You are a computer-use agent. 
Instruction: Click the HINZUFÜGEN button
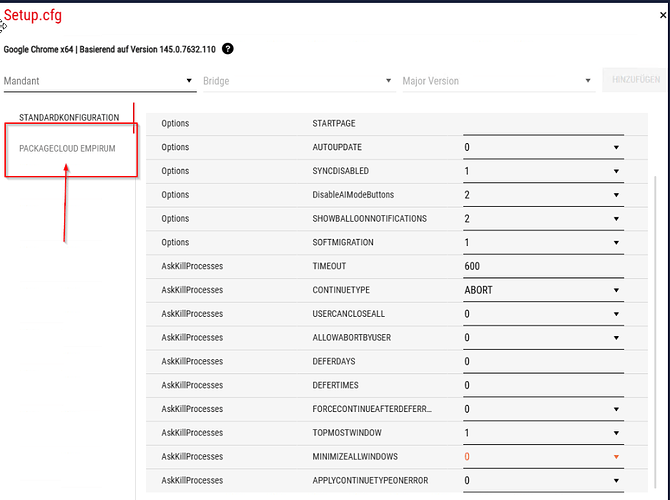click(631, 81)
